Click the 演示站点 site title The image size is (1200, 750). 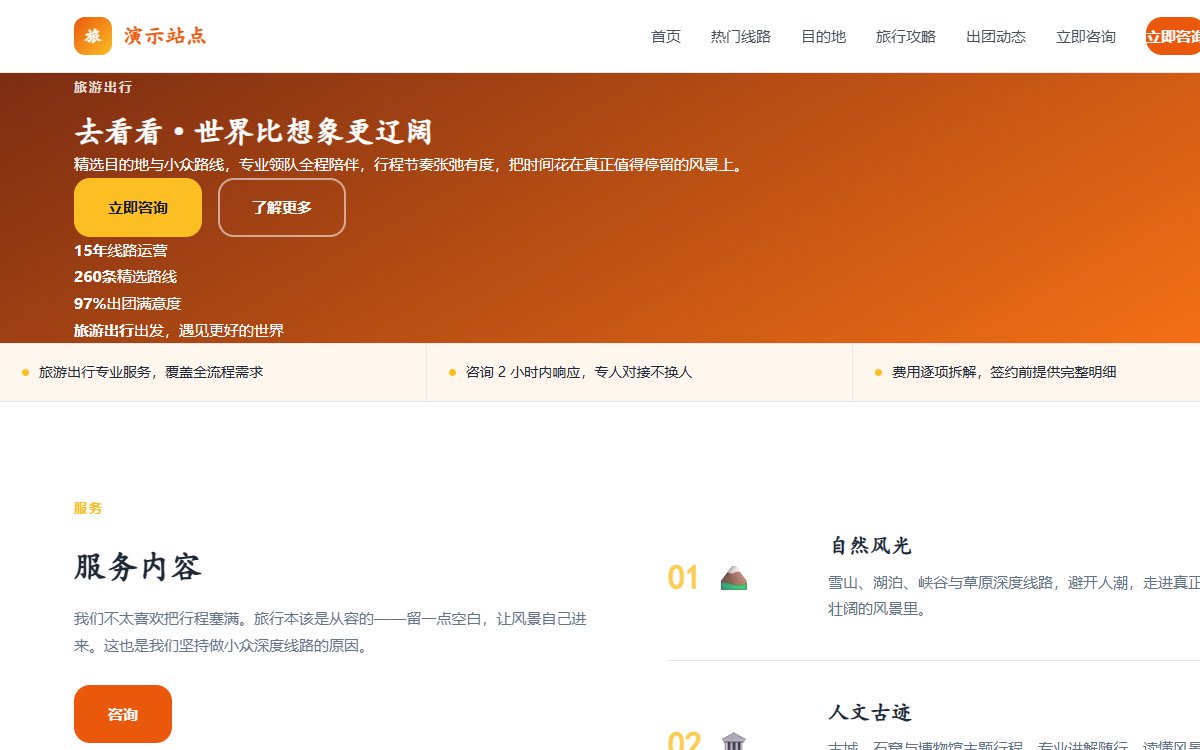pos(166,36)
